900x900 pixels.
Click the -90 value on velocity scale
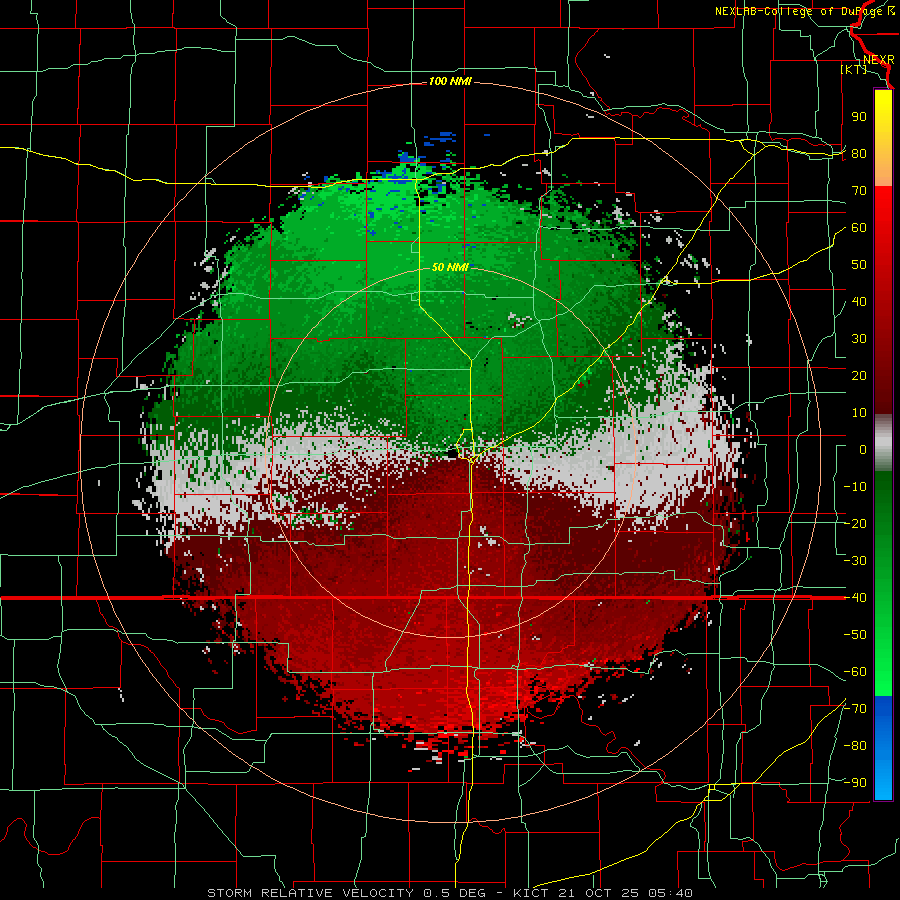pos(855,783)
